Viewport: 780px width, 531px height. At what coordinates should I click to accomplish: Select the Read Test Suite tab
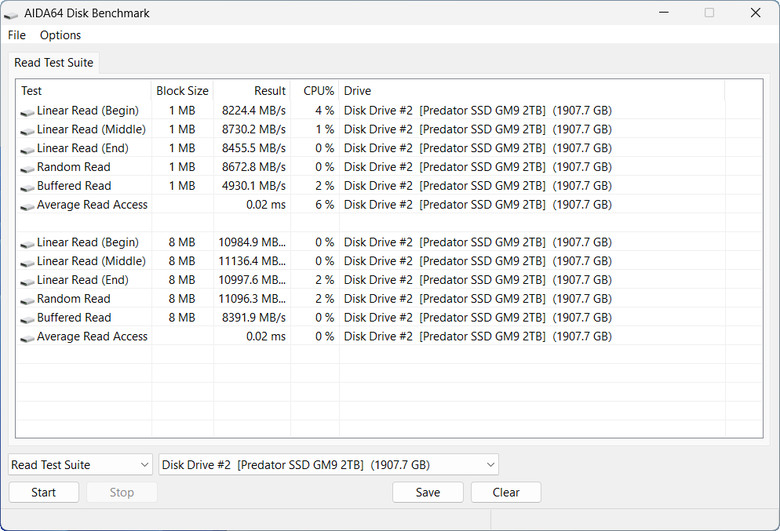[54, 63]
